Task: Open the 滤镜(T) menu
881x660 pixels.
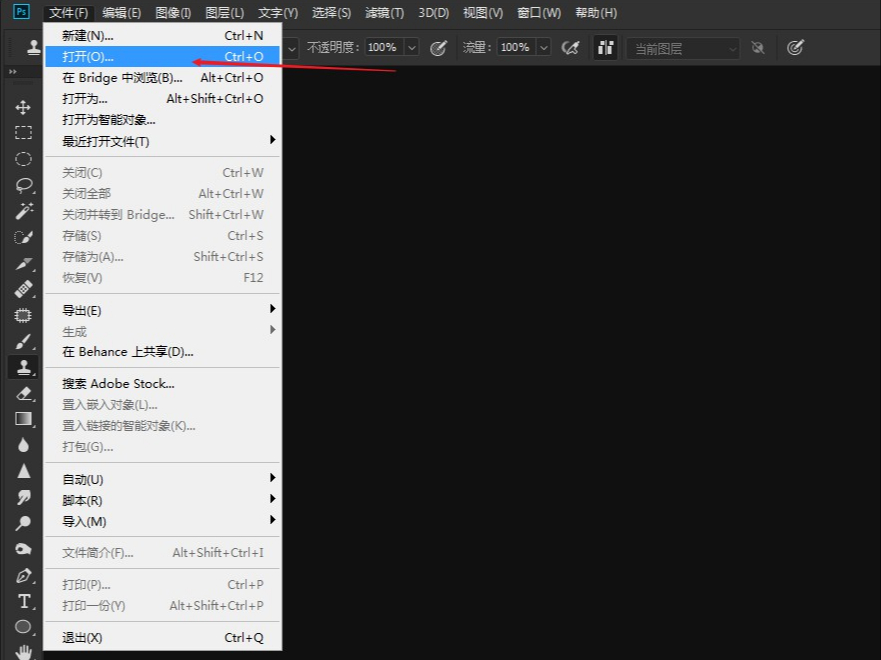Action: 384,12
